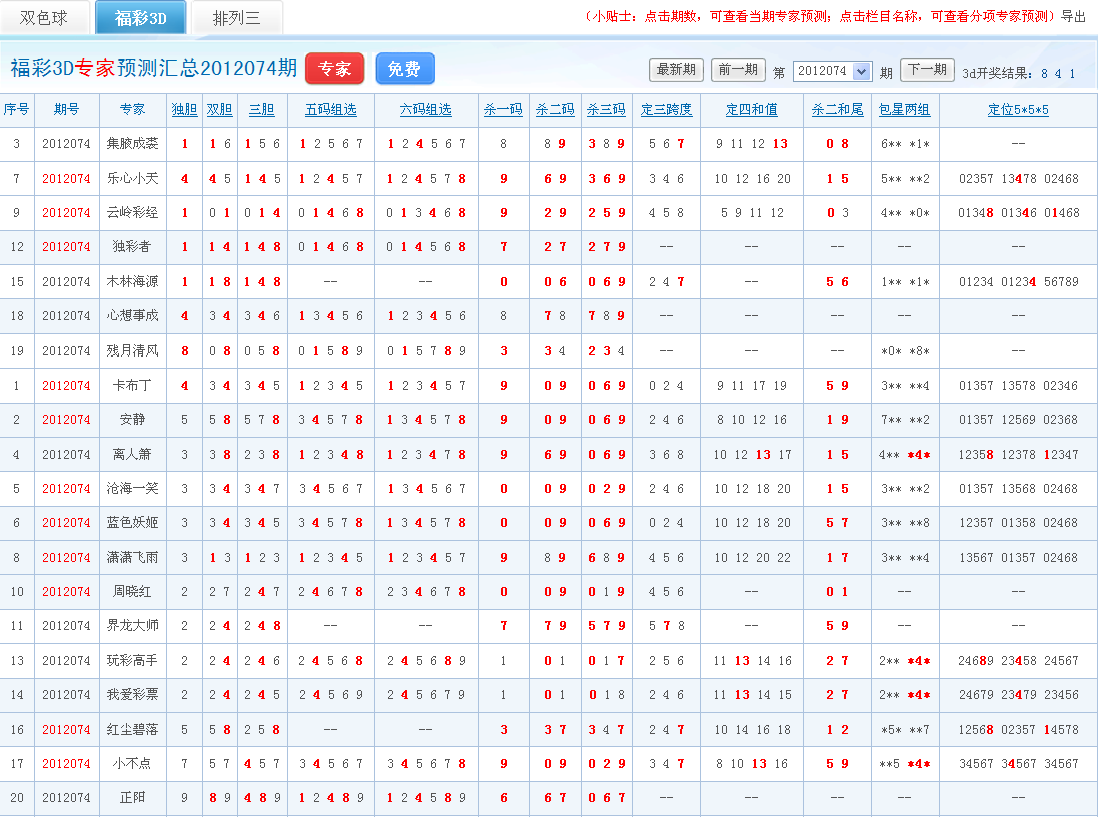Click the 下一期 button

click(927, 70)
